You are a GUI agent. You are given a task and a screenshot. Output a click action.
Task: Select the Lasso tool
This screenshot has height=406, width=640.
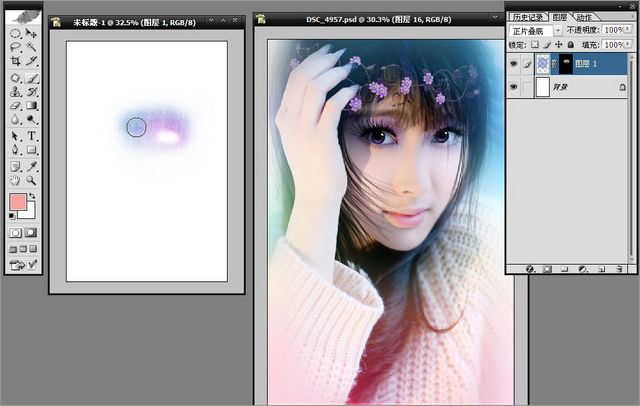click(15, 47)
